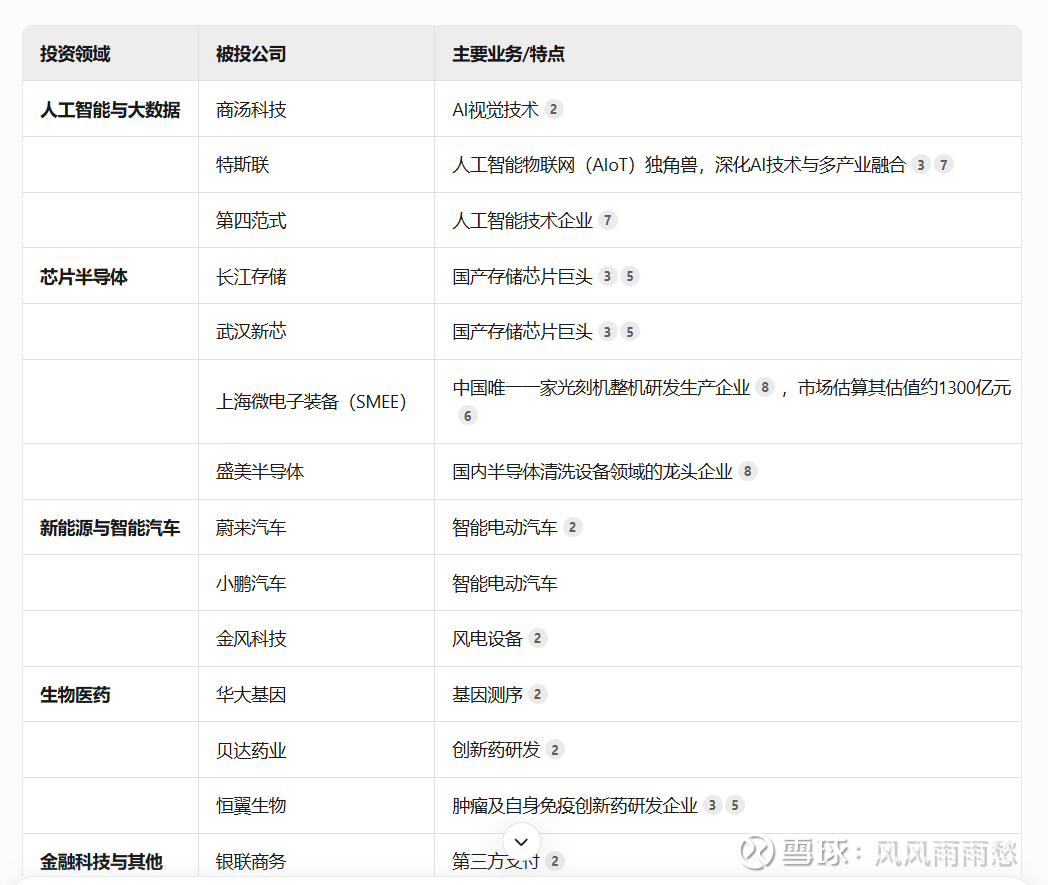Click the 第四范式 company cell
Screen dimensions: 1048x885
point(316,220)
